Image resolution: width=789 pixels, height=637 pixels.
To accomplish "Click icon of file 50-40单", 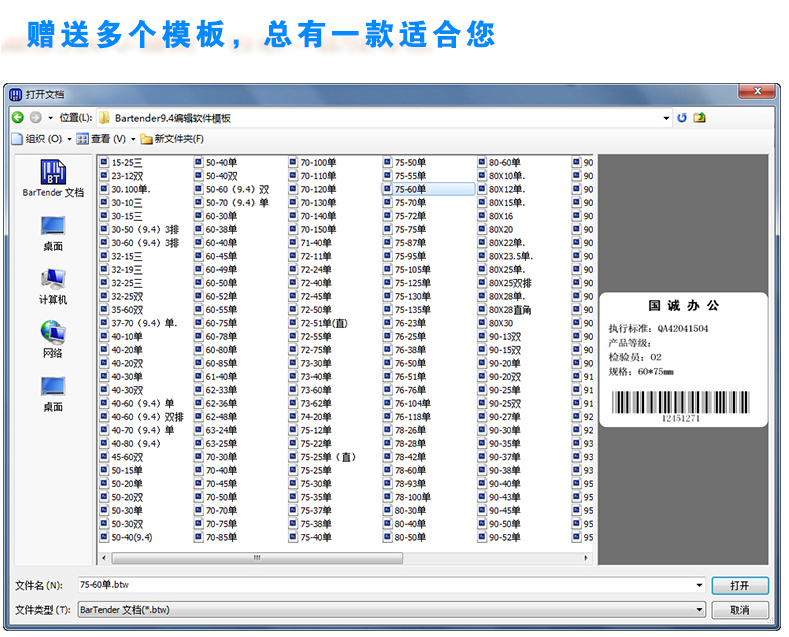I will pos(198,162).
